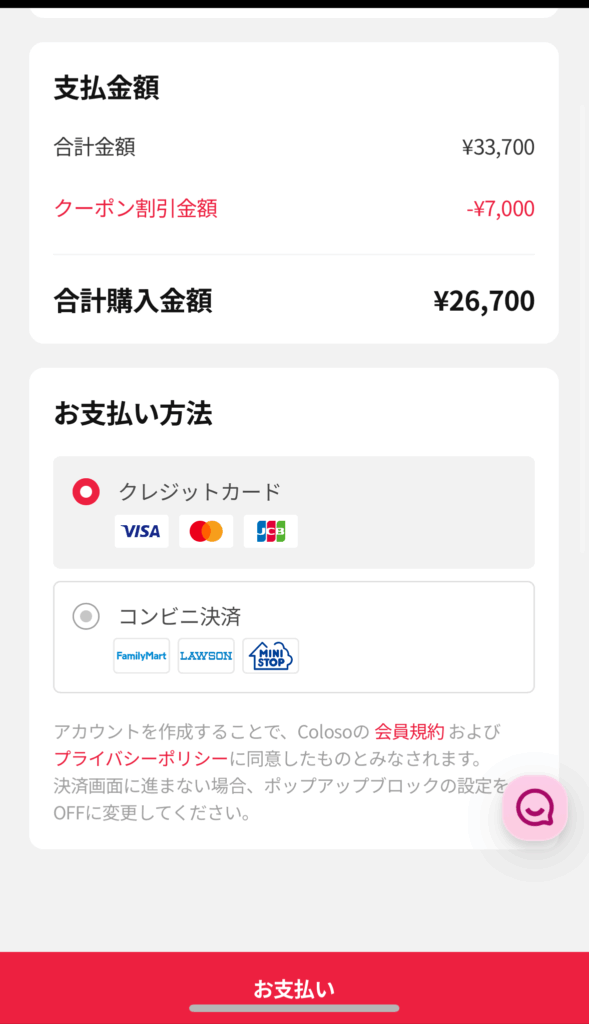Tap the red お支払い button

[294, 987]
